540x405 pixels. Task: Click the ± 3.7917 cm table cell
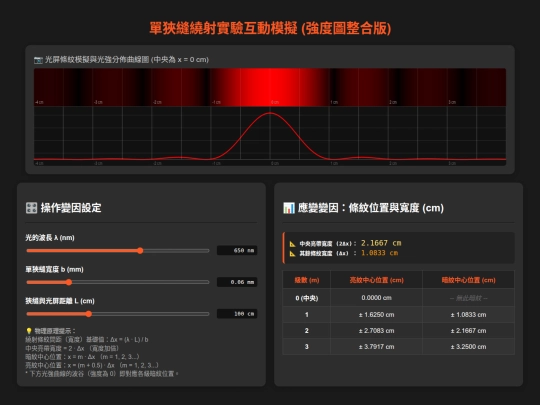[x=376, y=347]
